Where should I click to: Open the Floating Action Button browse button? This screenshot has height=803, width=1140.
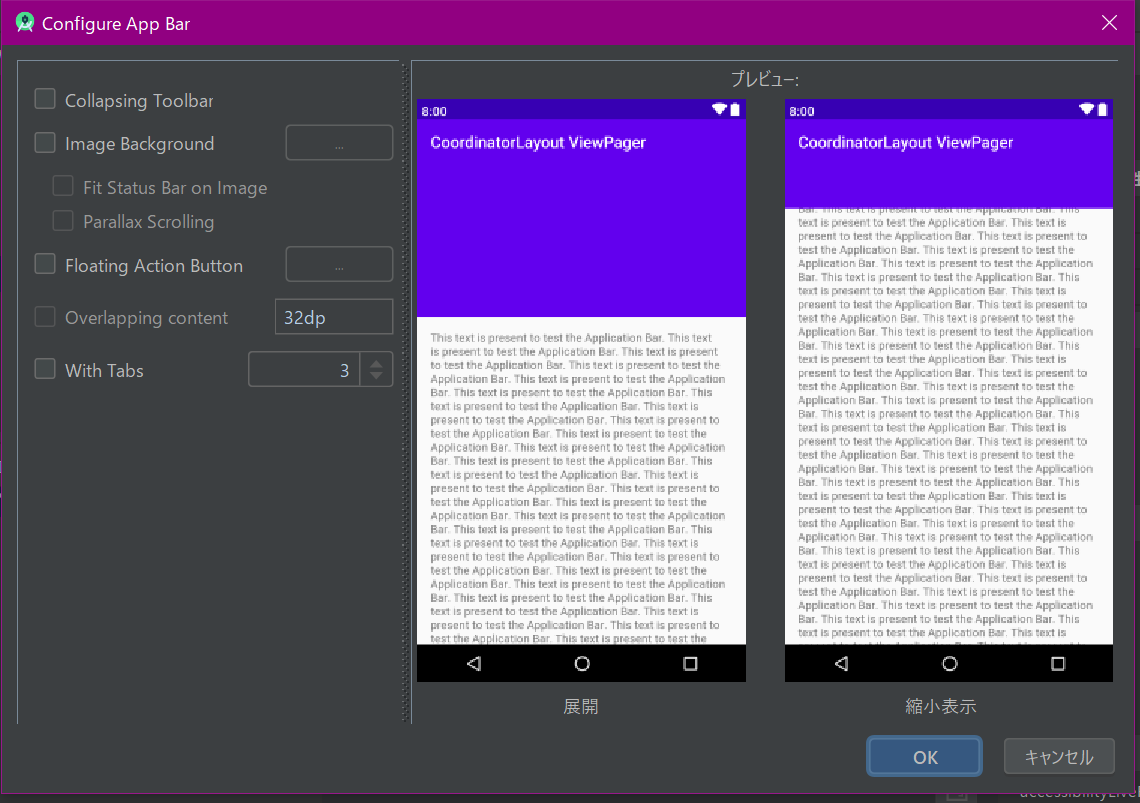(339, 264)
